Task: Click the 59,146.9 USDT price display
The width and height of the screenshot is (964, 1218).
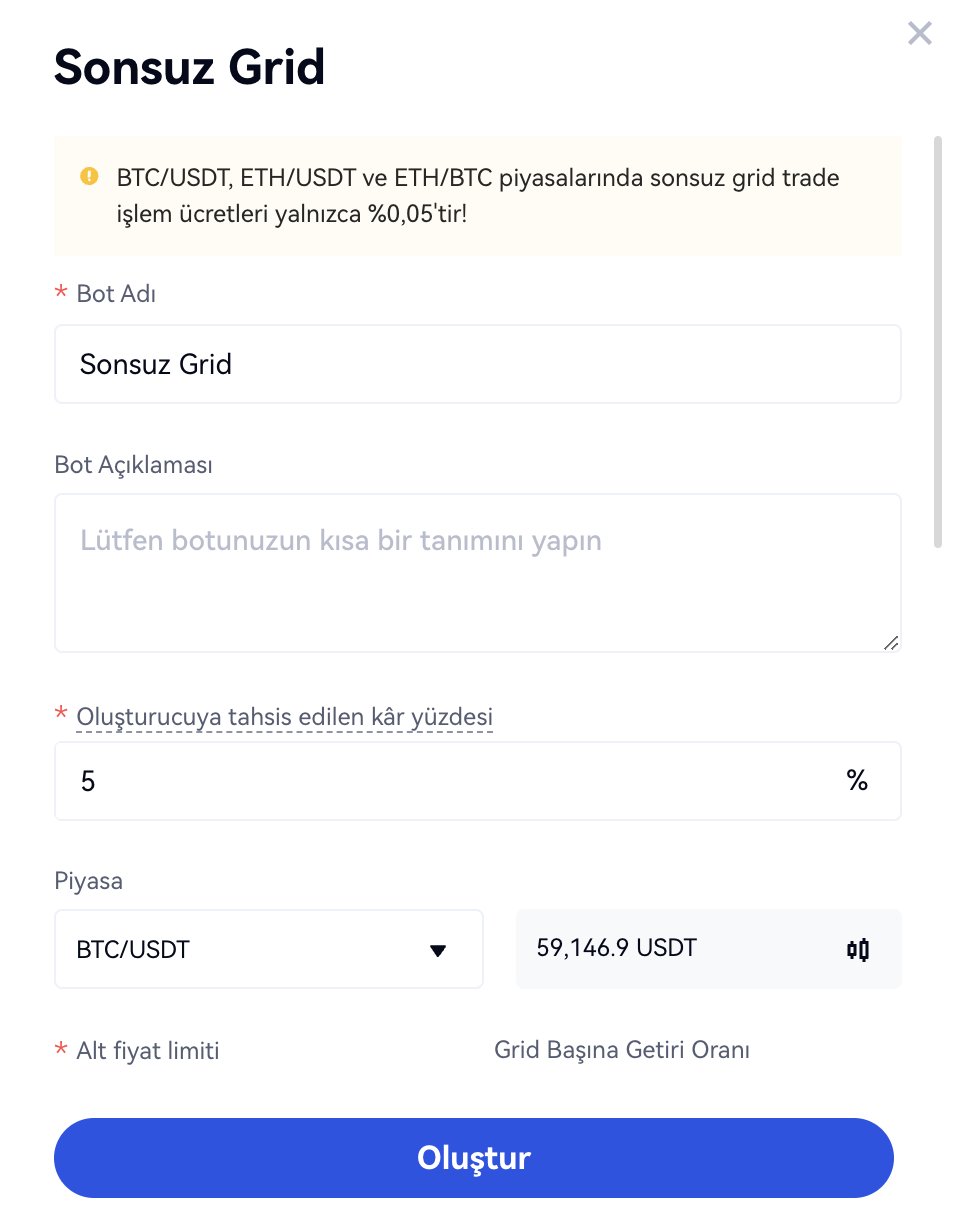Action: (616, 948)
